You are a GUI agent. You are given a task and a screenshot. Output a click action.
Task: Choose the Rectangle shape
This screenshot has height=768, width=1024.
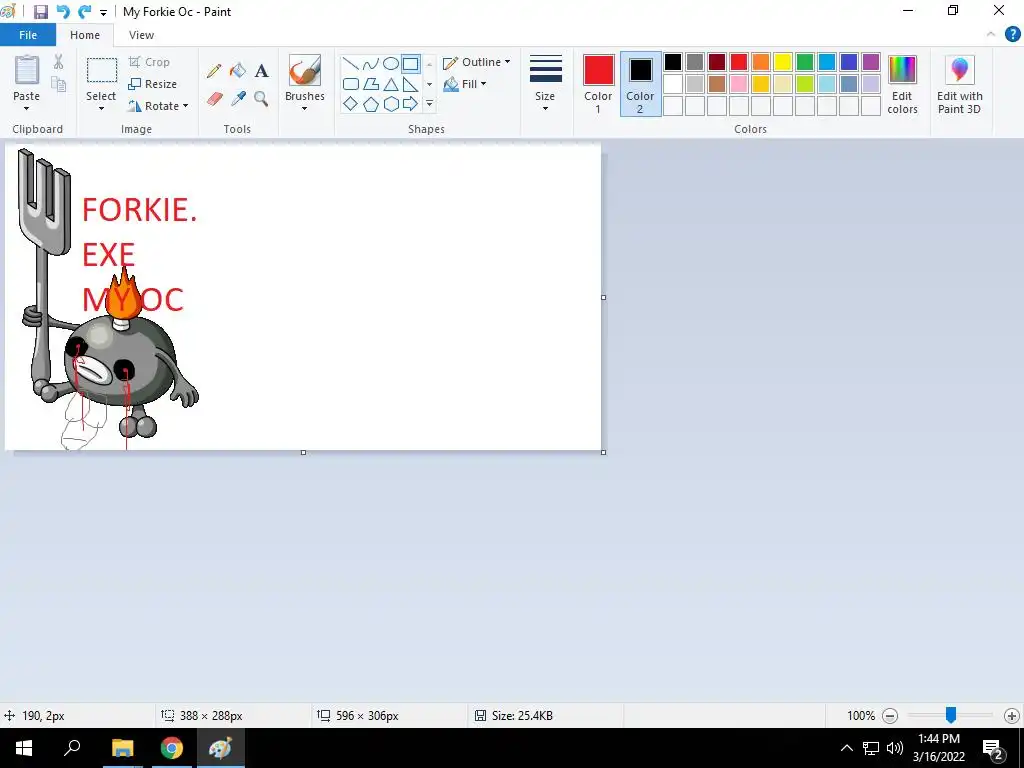(x=410, y=63)
